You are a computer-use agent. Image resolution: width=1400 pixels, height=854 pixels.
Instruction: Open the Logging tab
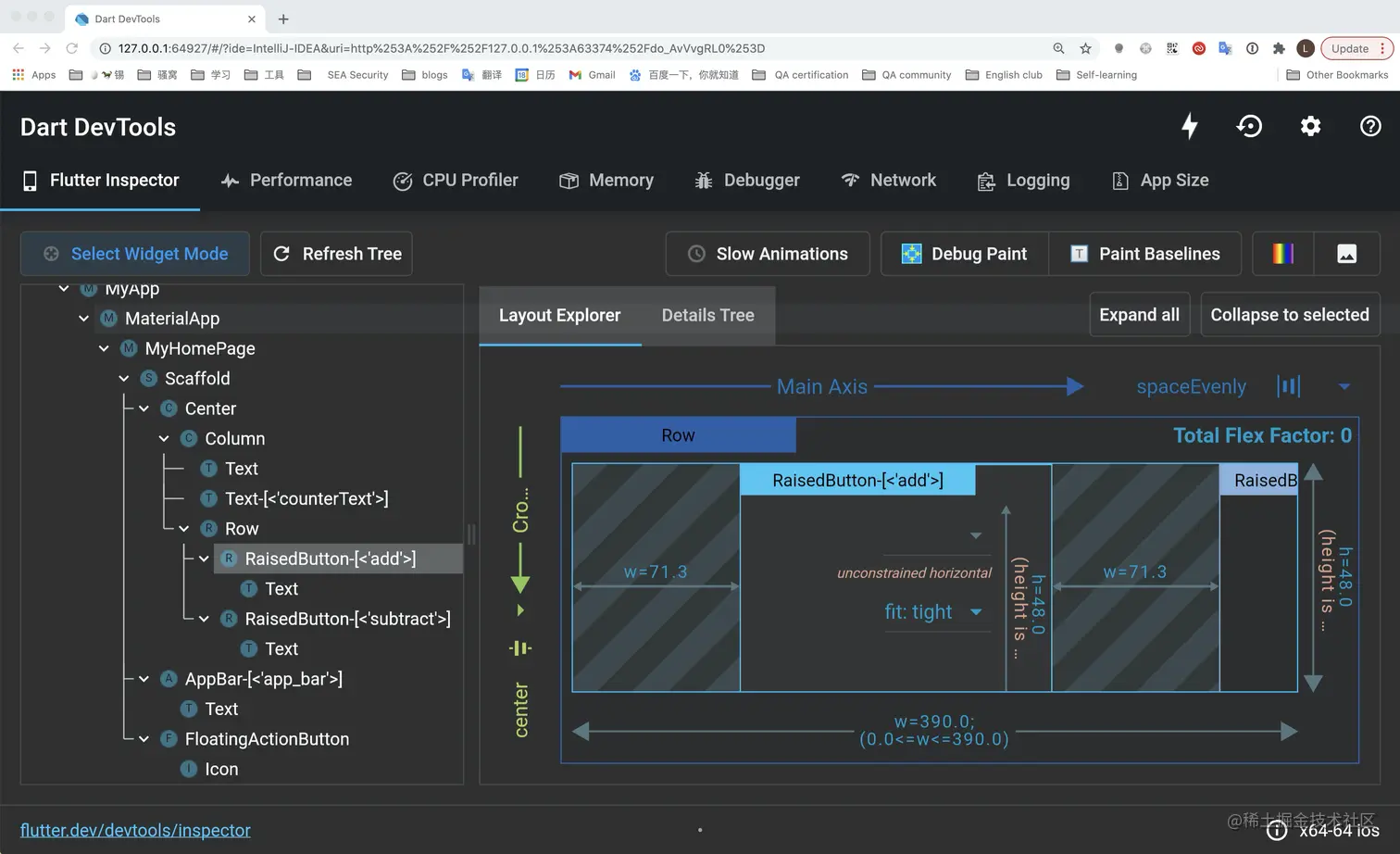tap(1023, 181)
